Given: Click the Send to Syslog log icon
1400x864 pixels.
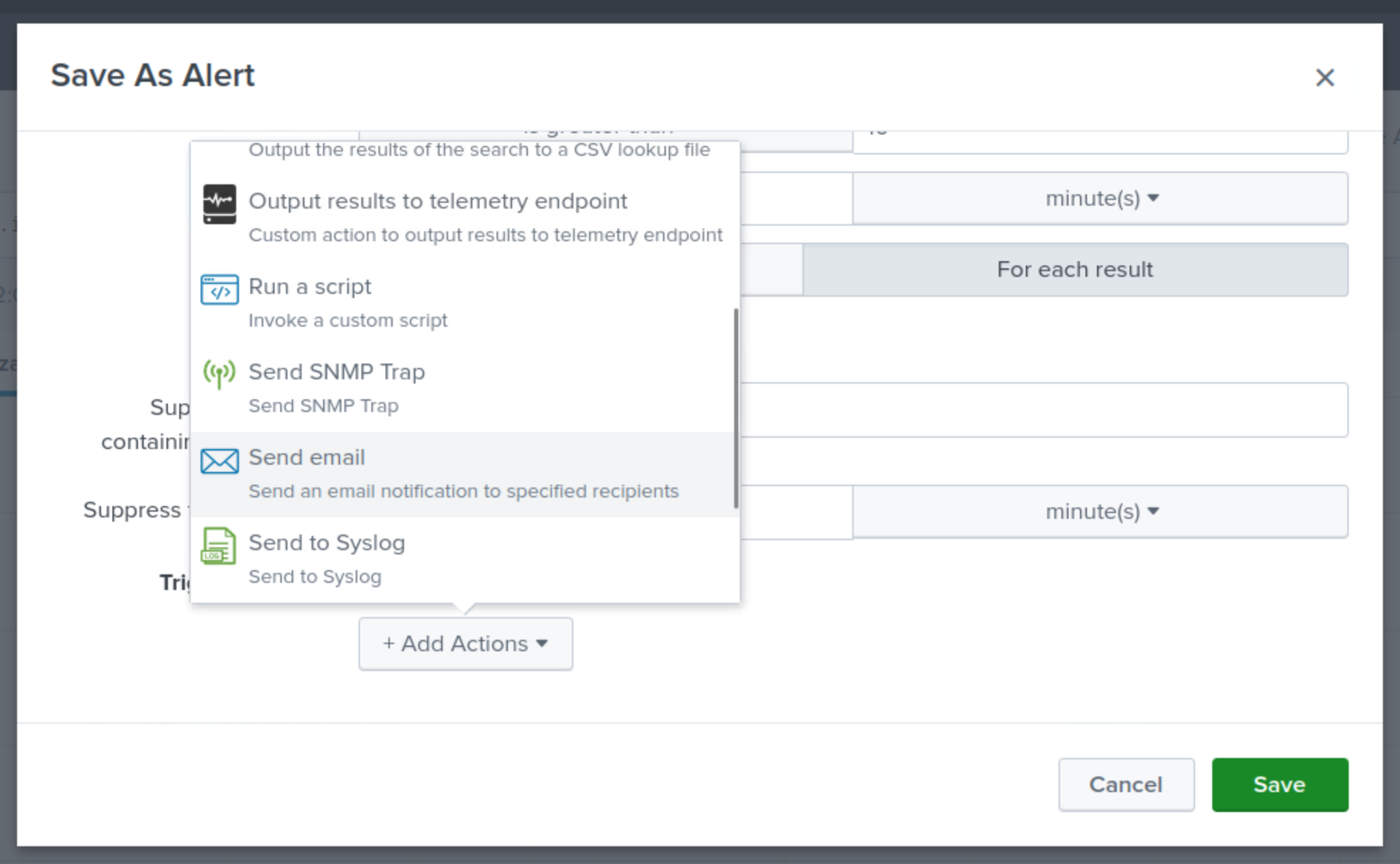Looking at the screenshot, I should 218,546.
